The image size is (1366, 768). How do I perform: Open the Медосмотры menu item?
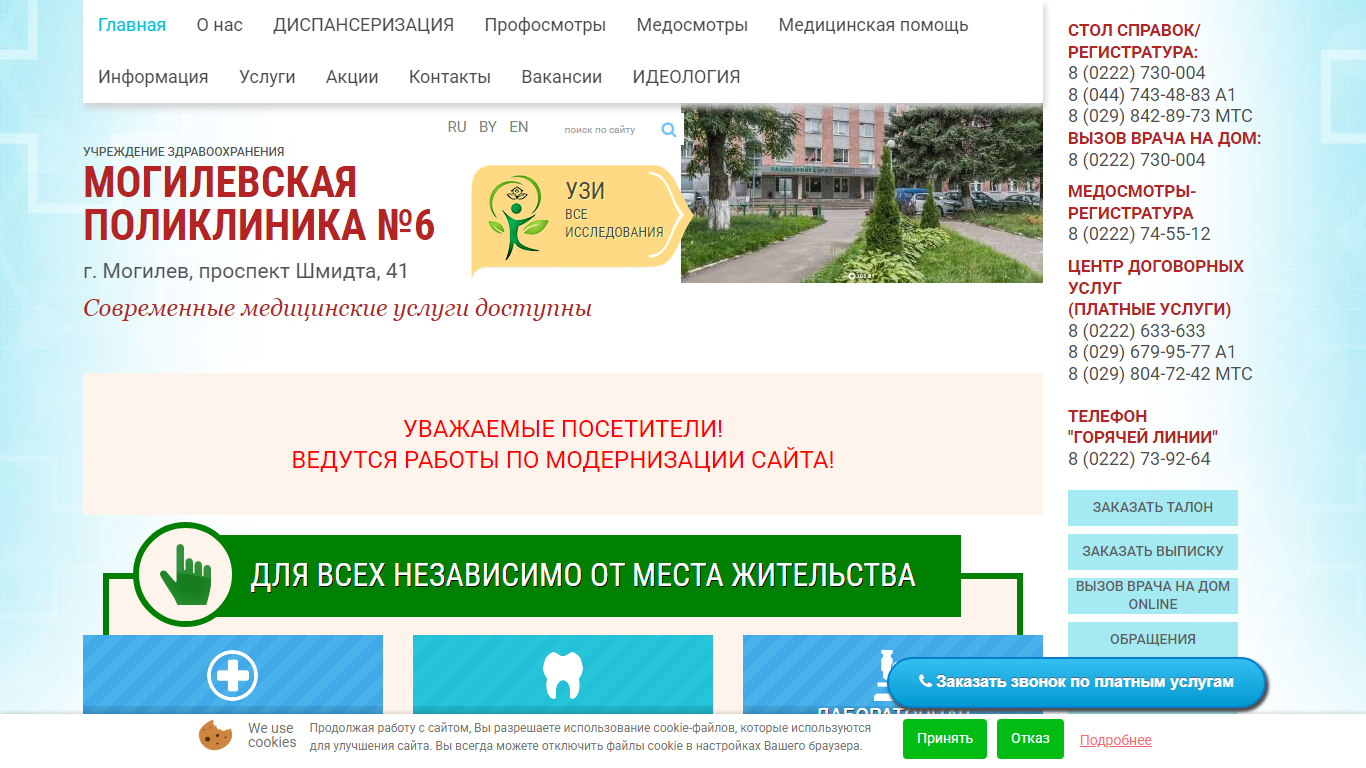(x=692, y=25)
